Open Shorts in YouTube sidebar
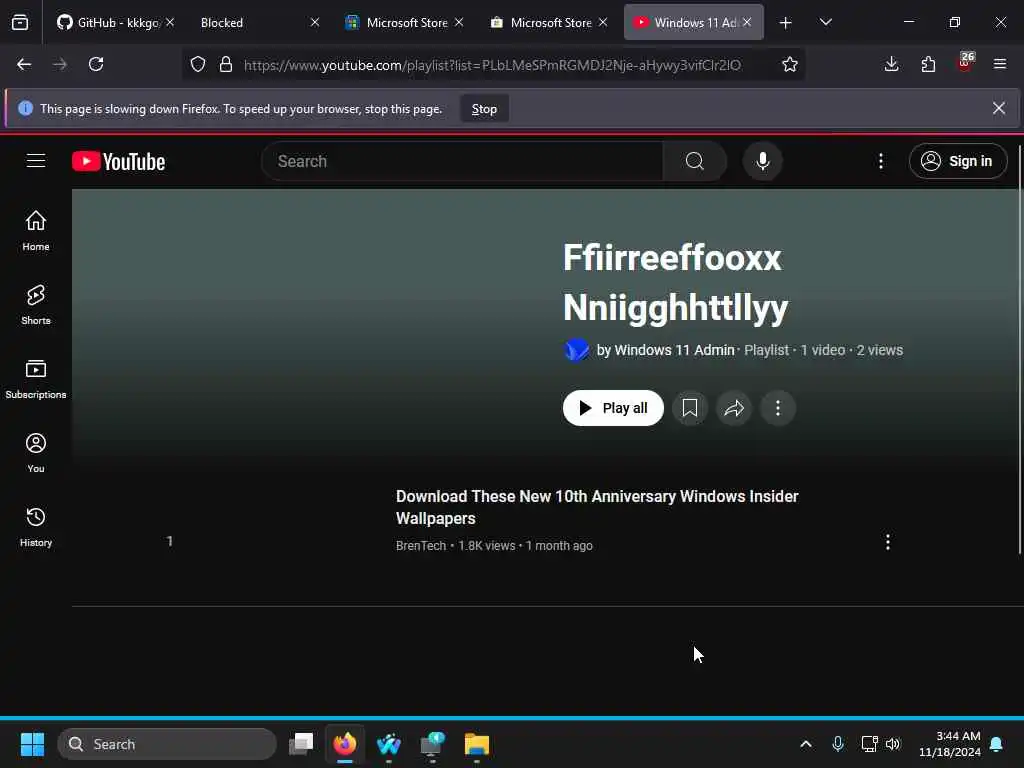 [x=36, y=305]
